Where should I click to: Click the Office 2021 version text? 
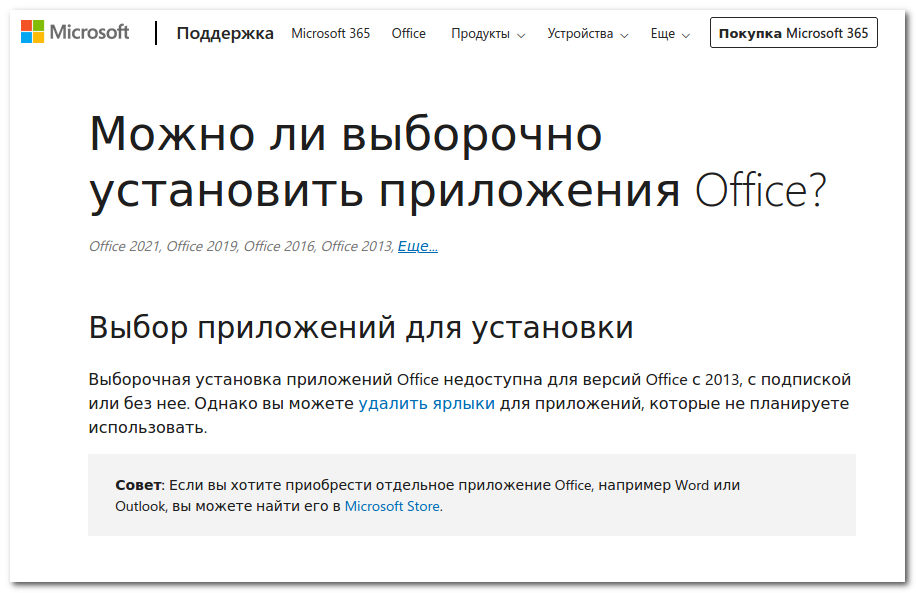(124, 246)
